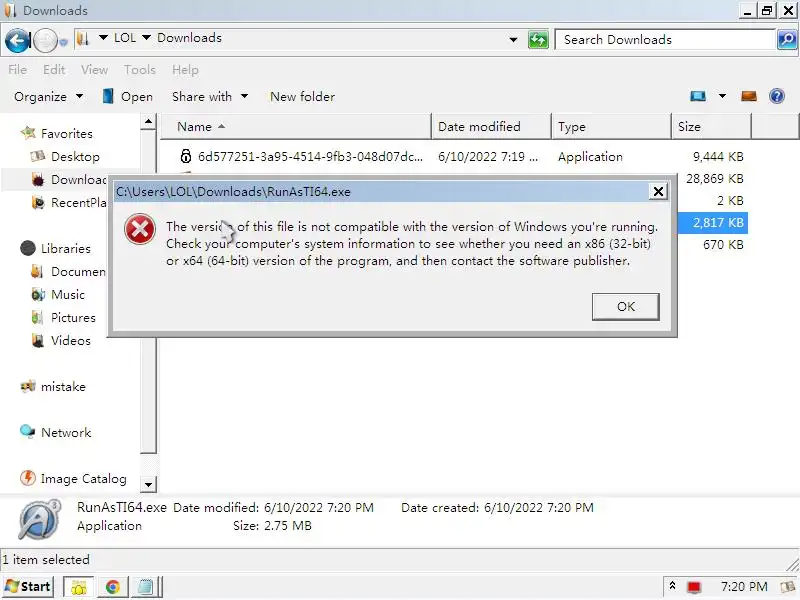800x600 pixels.
Task: Open the Share with dropdown
Action: coord(210,96)
